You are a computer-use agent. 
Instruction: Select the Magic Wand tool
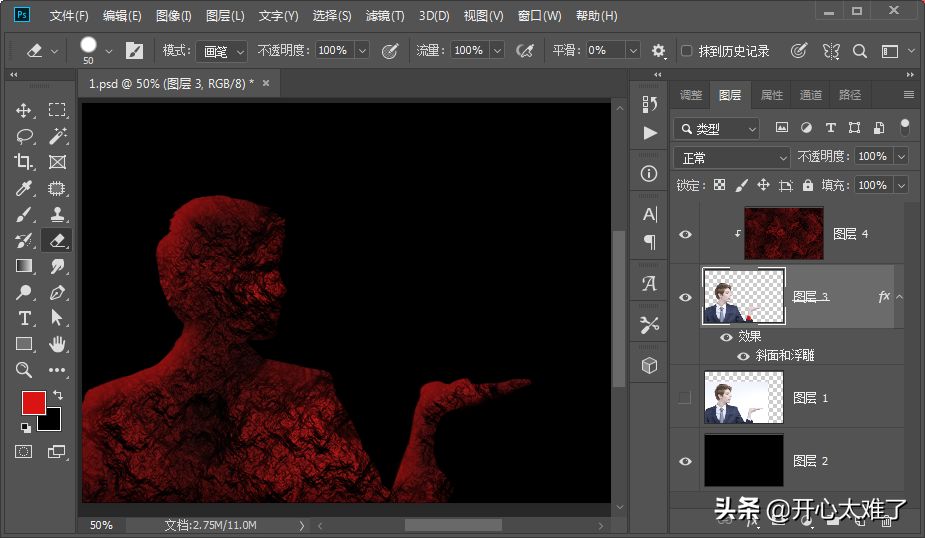pyautogui.click(x=58, y=136)
